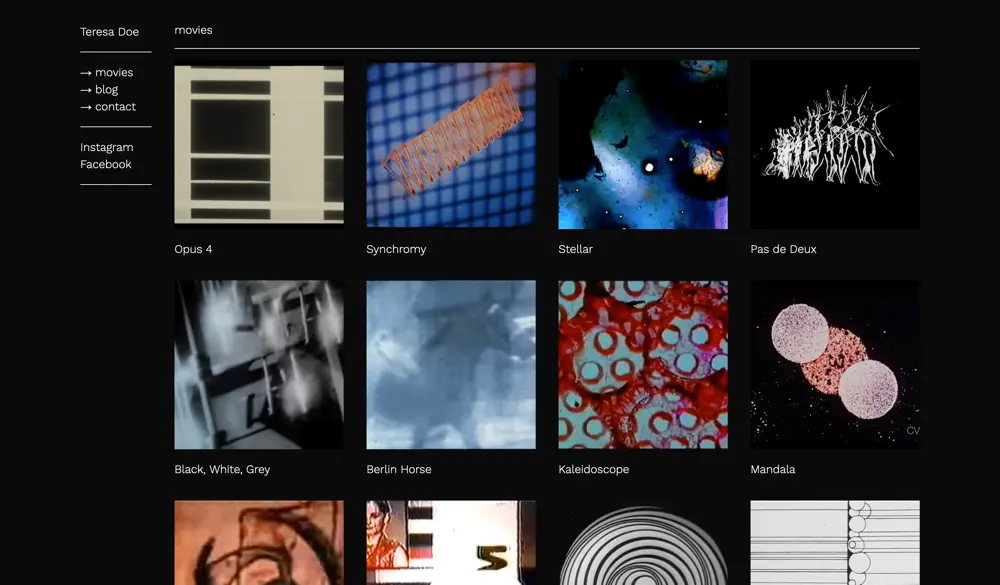Click the Kaleidoscope title caption

pos(593,470)
